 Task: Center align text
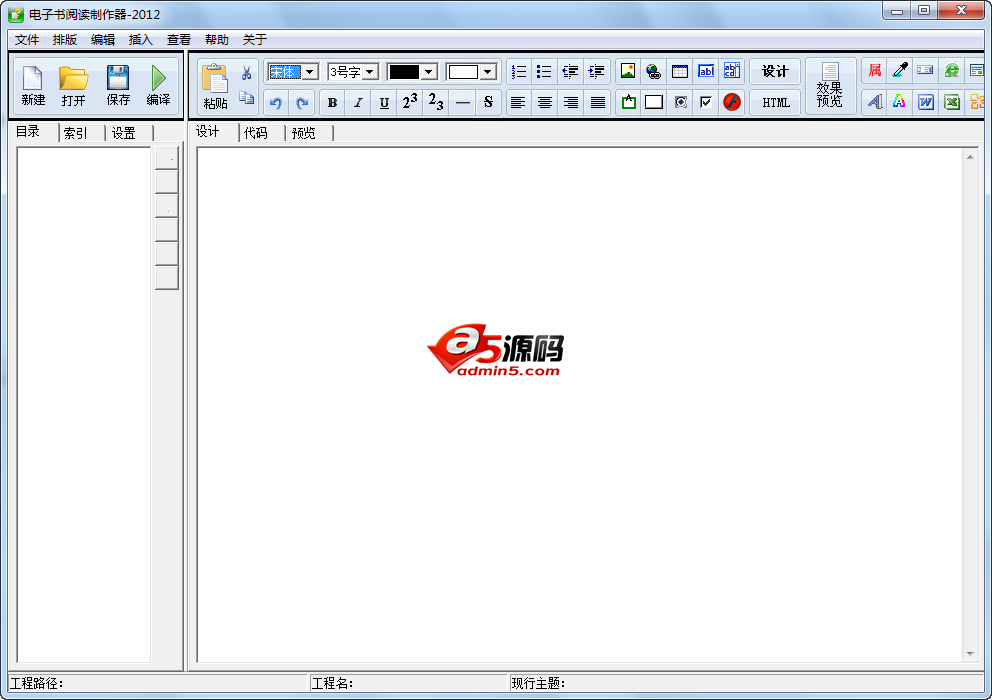point(545,103)
